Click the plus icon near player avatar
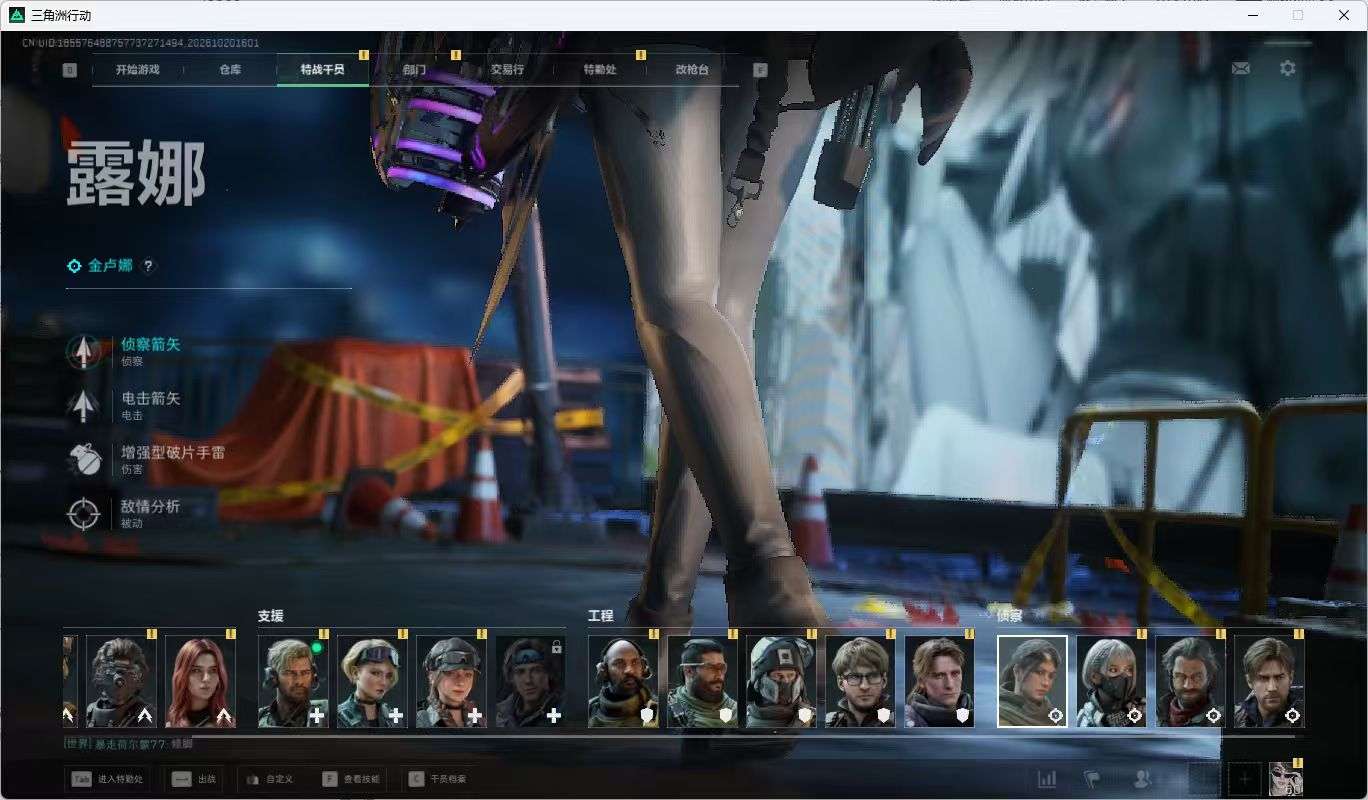Image resolution: width=1368 pixels, height=800 pixels. (x=1245, y=779)
